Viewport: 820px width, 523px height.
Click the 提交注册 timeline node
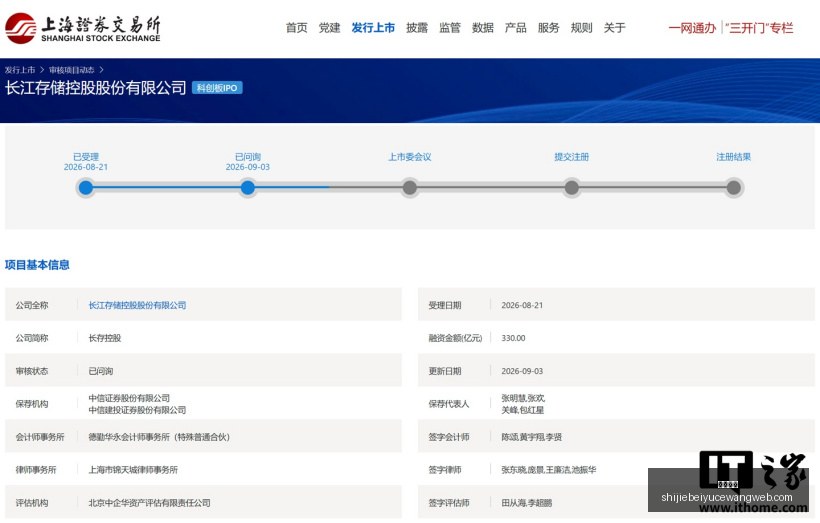pyautogui.click(x=572, y=188)
